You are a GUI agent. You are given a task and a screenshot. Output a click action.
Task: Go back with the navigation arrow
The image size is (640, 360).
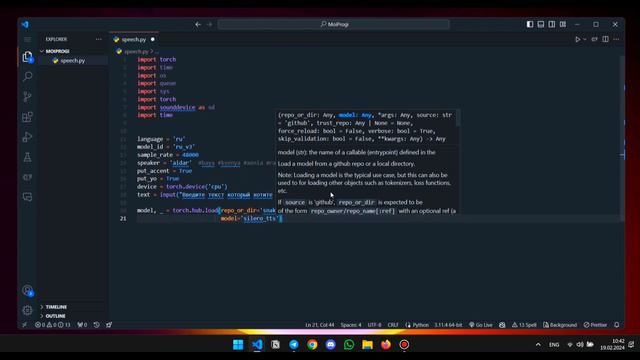pyautogui.click(x=198, y=24)
